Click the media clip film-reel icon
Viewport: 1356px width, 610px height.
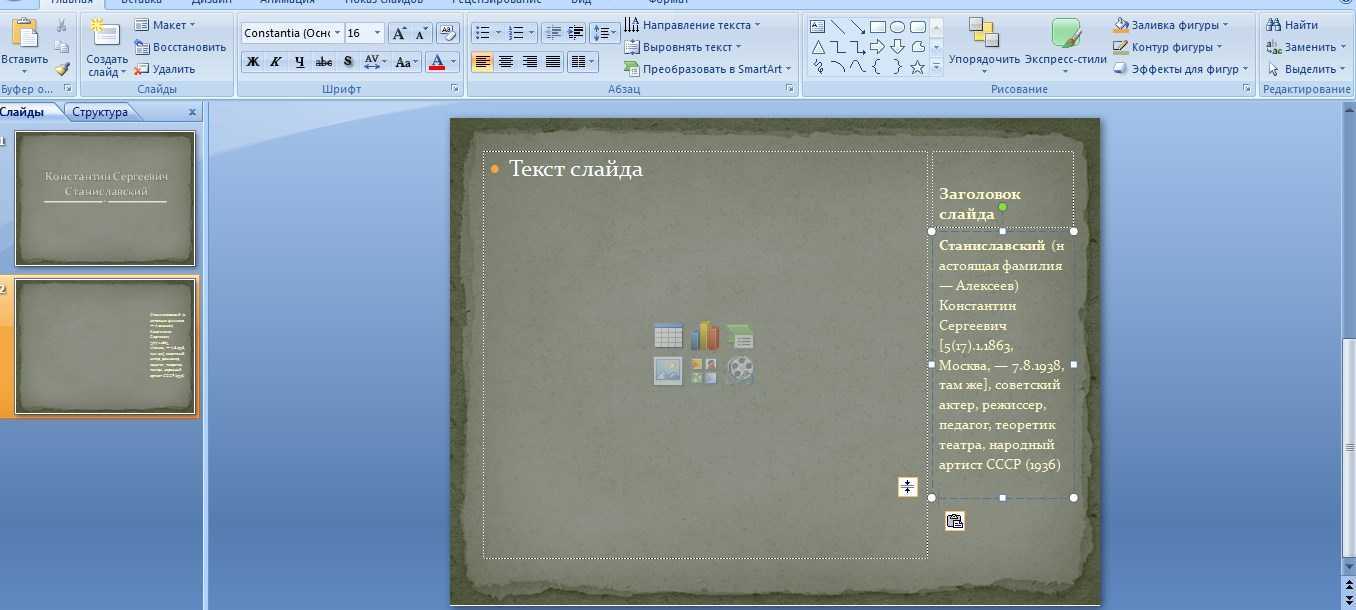tap(740, 370)
